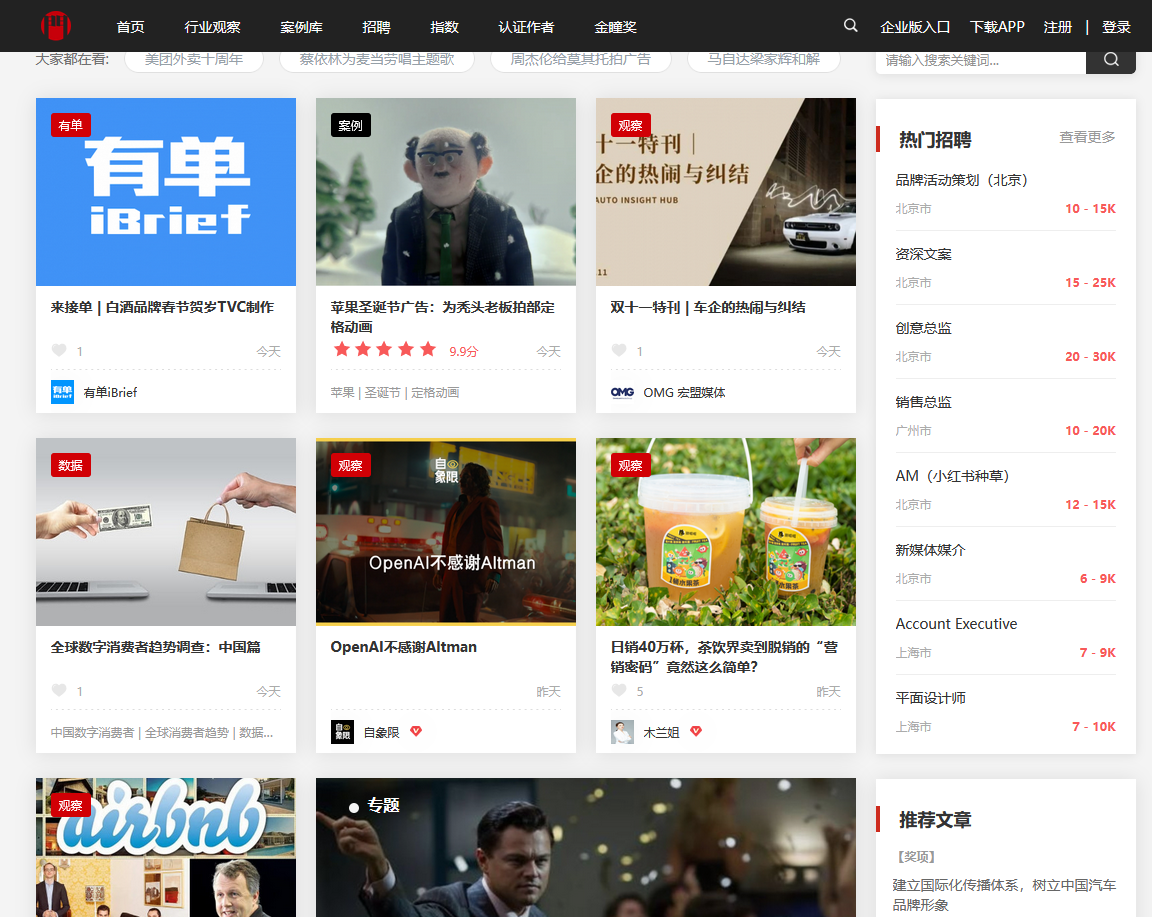Click 企业版入口 in the header
The image size is (1152, 917).
pyautogui.click(x=915, y=27)
